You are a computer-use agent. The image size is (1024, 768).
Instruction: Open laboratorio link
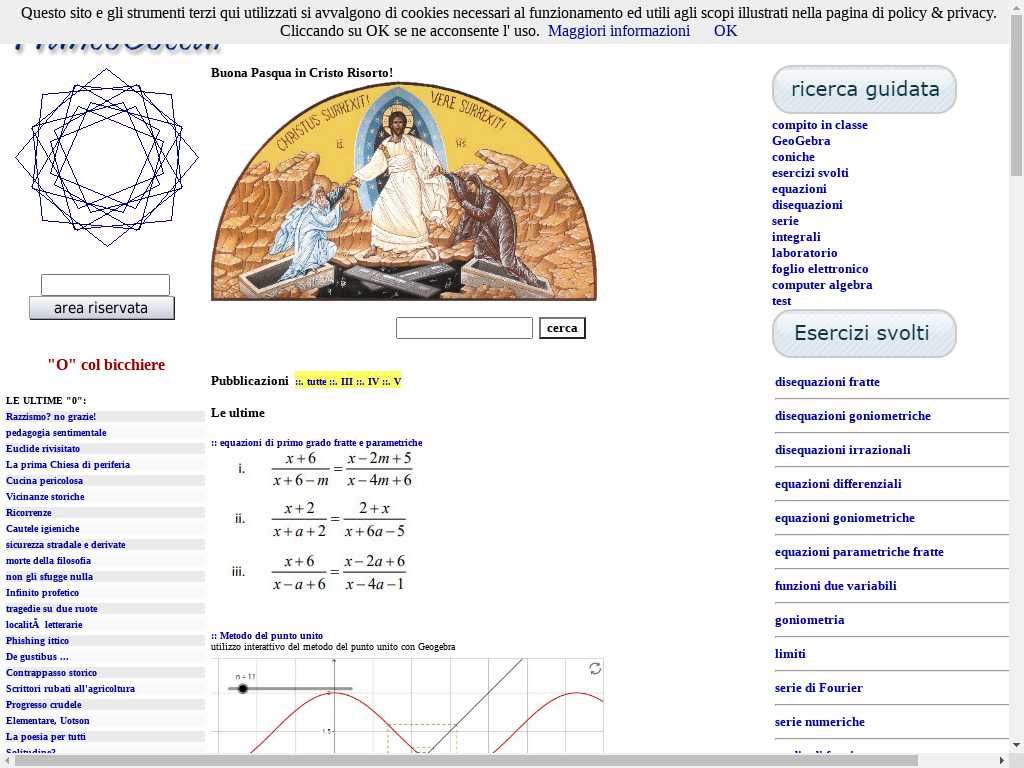[804, 253]
